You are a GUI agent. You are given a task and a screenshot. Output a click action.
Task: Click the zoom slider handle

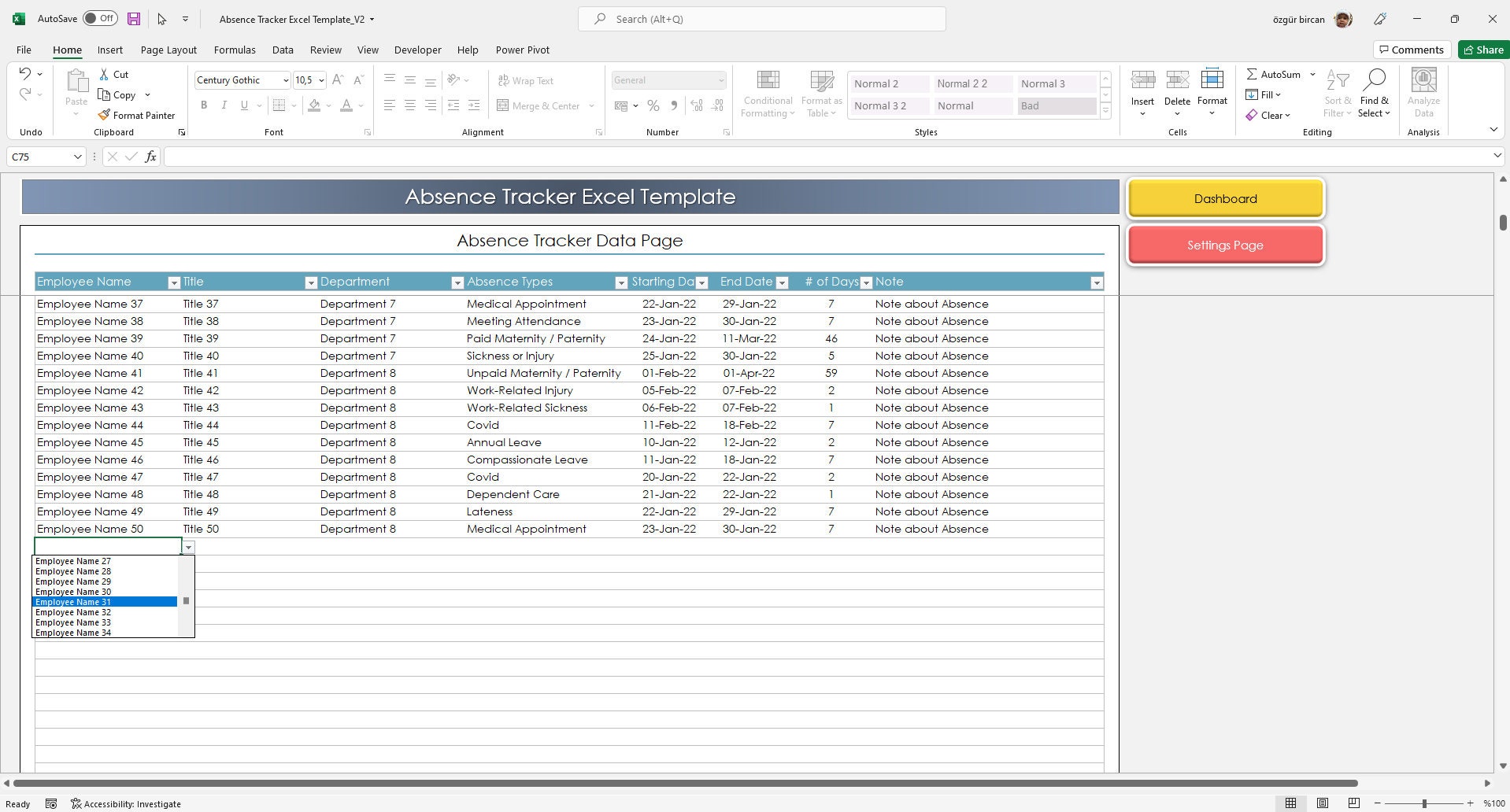tap(1423, 803)
